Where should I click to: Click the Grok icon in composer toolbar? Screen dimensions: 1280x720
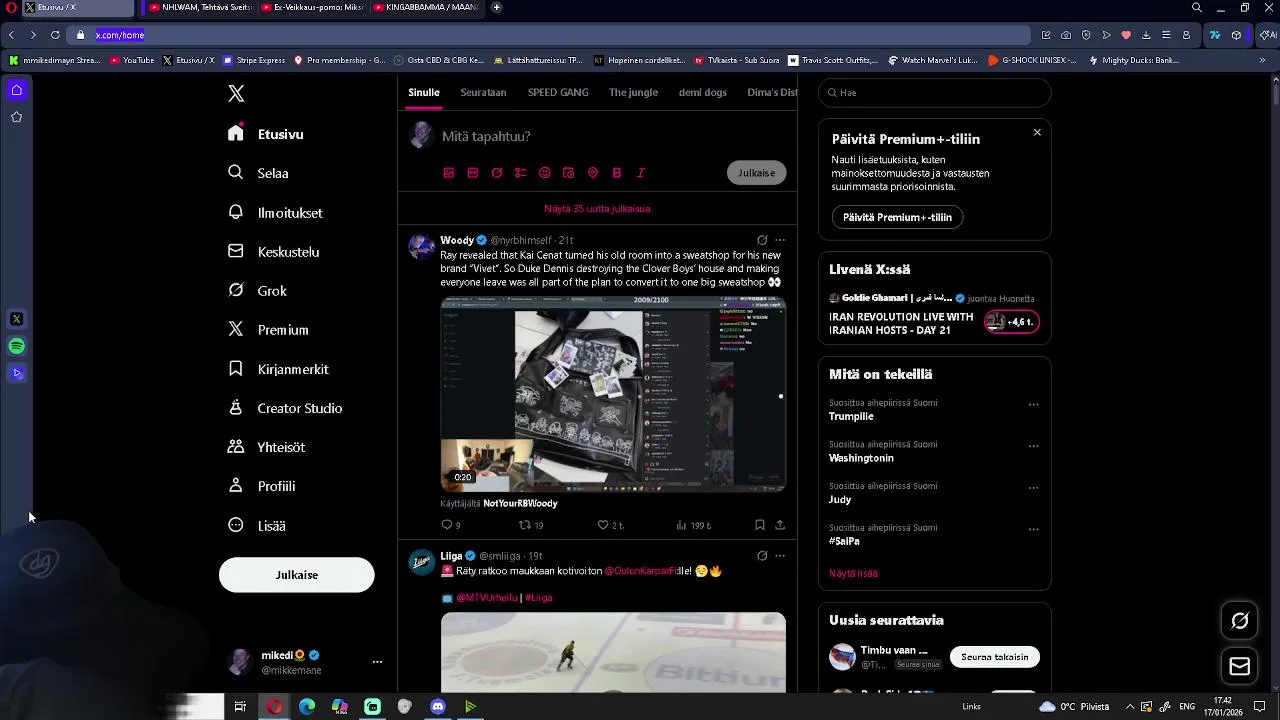(x=497, y=173)
